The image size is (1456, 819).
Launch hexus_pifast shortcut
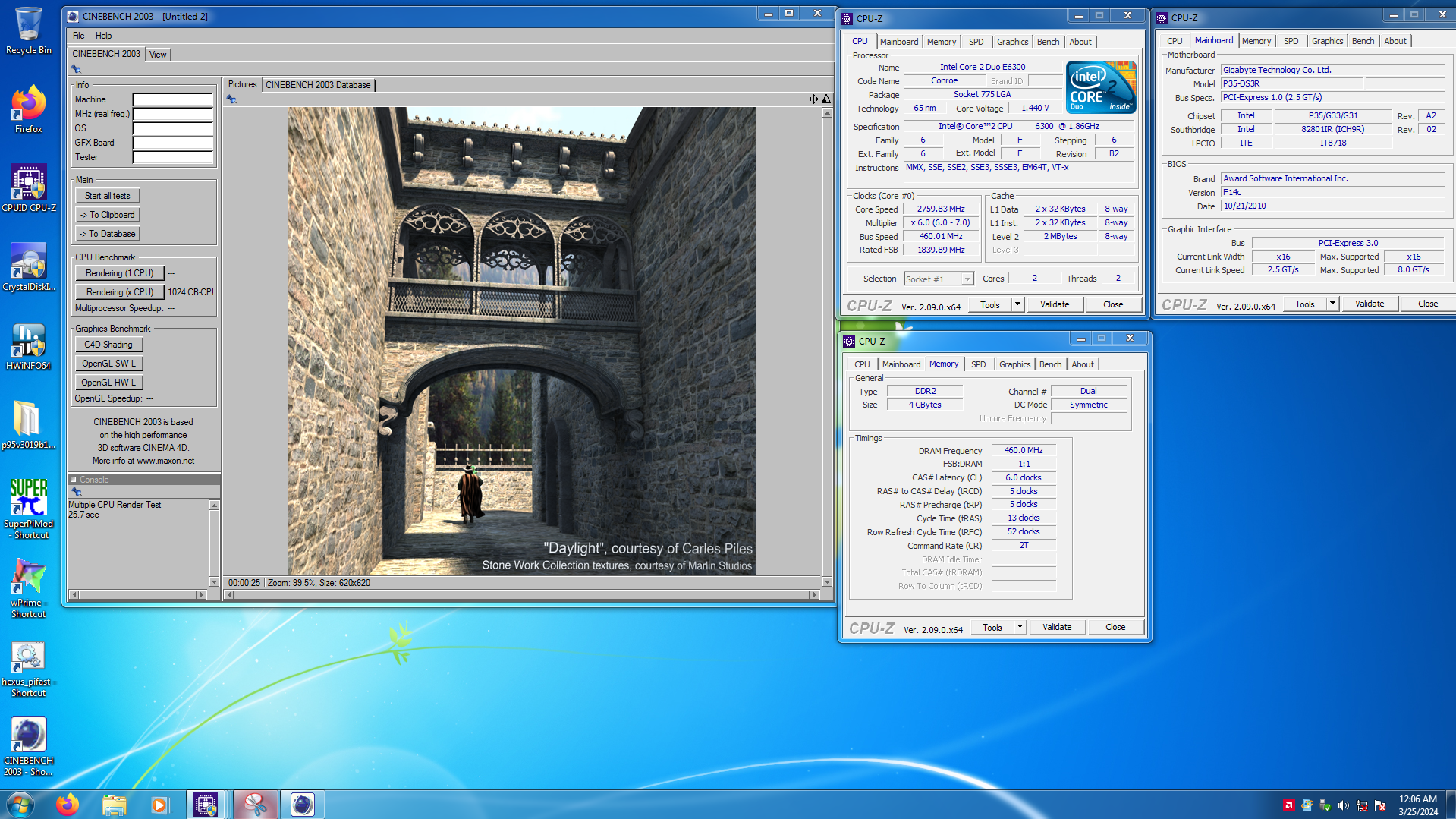[x=29, y=666]
